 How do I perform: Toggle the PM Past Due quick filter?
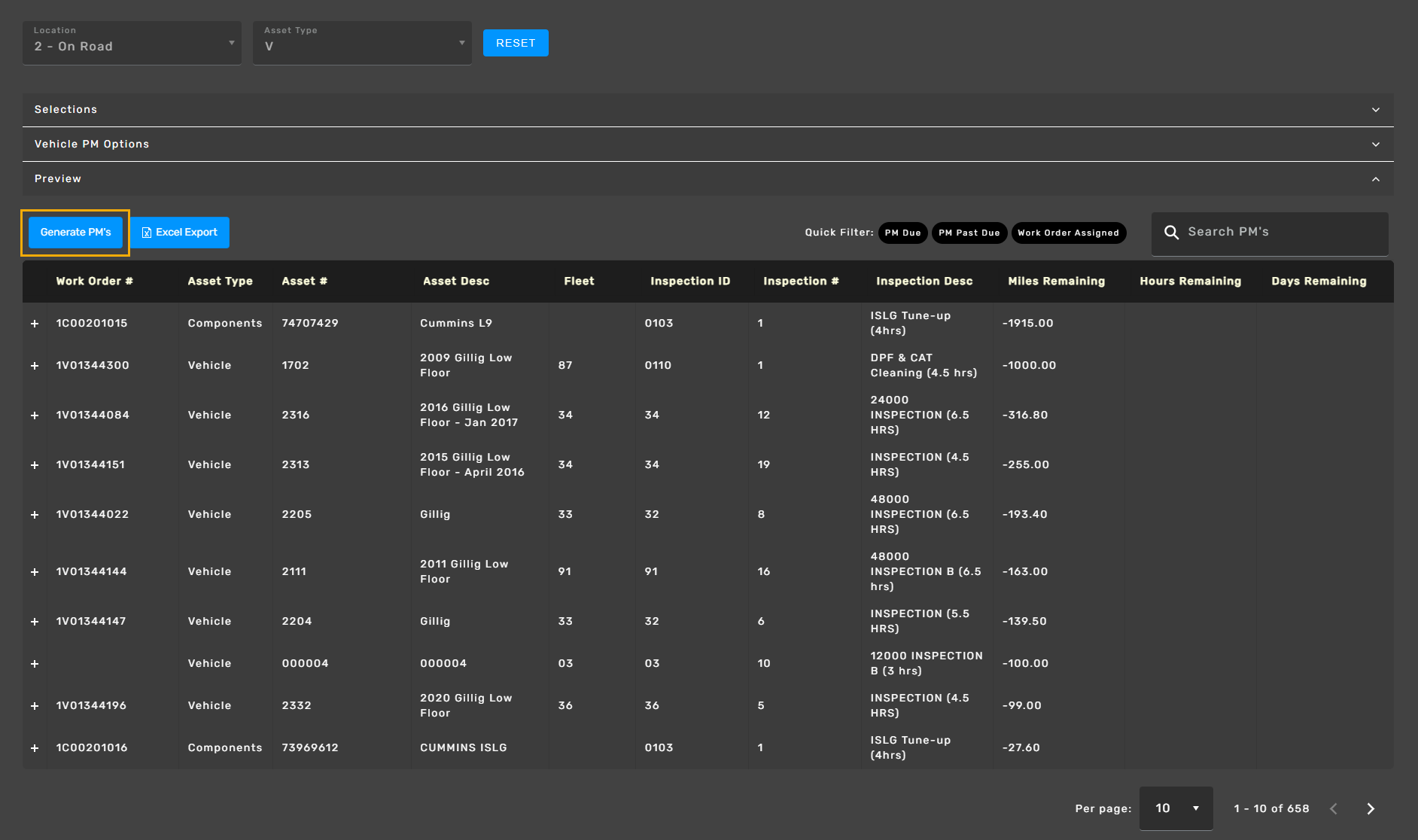coord(969,233)
